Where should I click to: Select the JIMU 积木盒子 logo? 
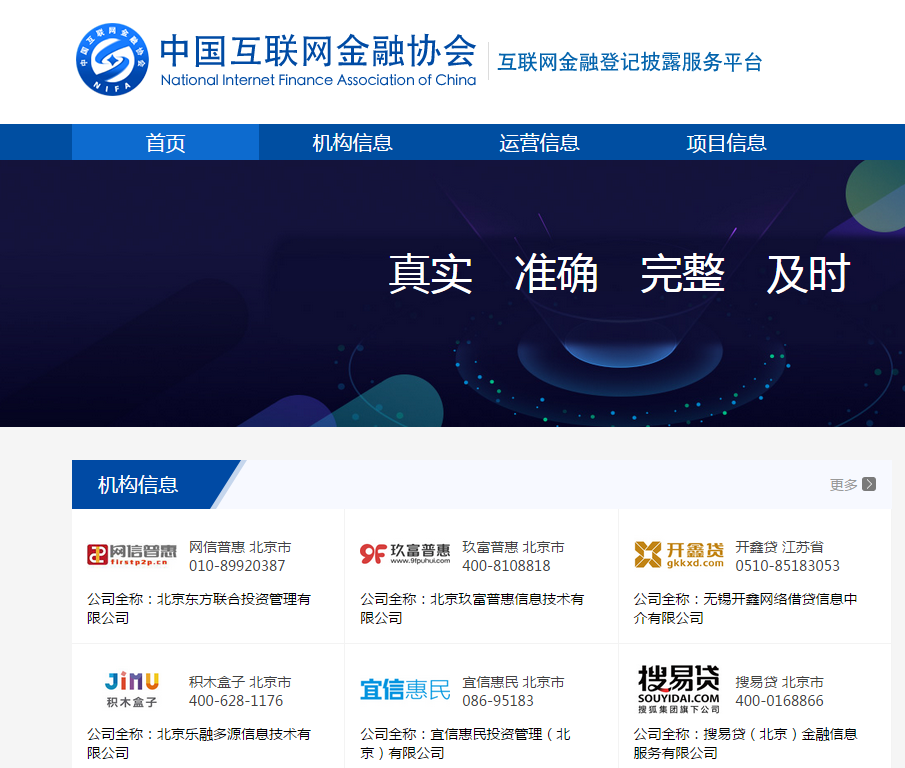132,690
